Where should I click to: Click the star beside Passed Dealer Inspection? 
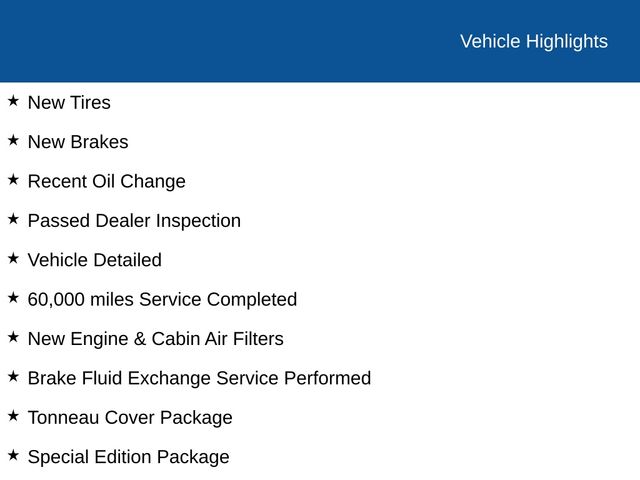point(13,219)
